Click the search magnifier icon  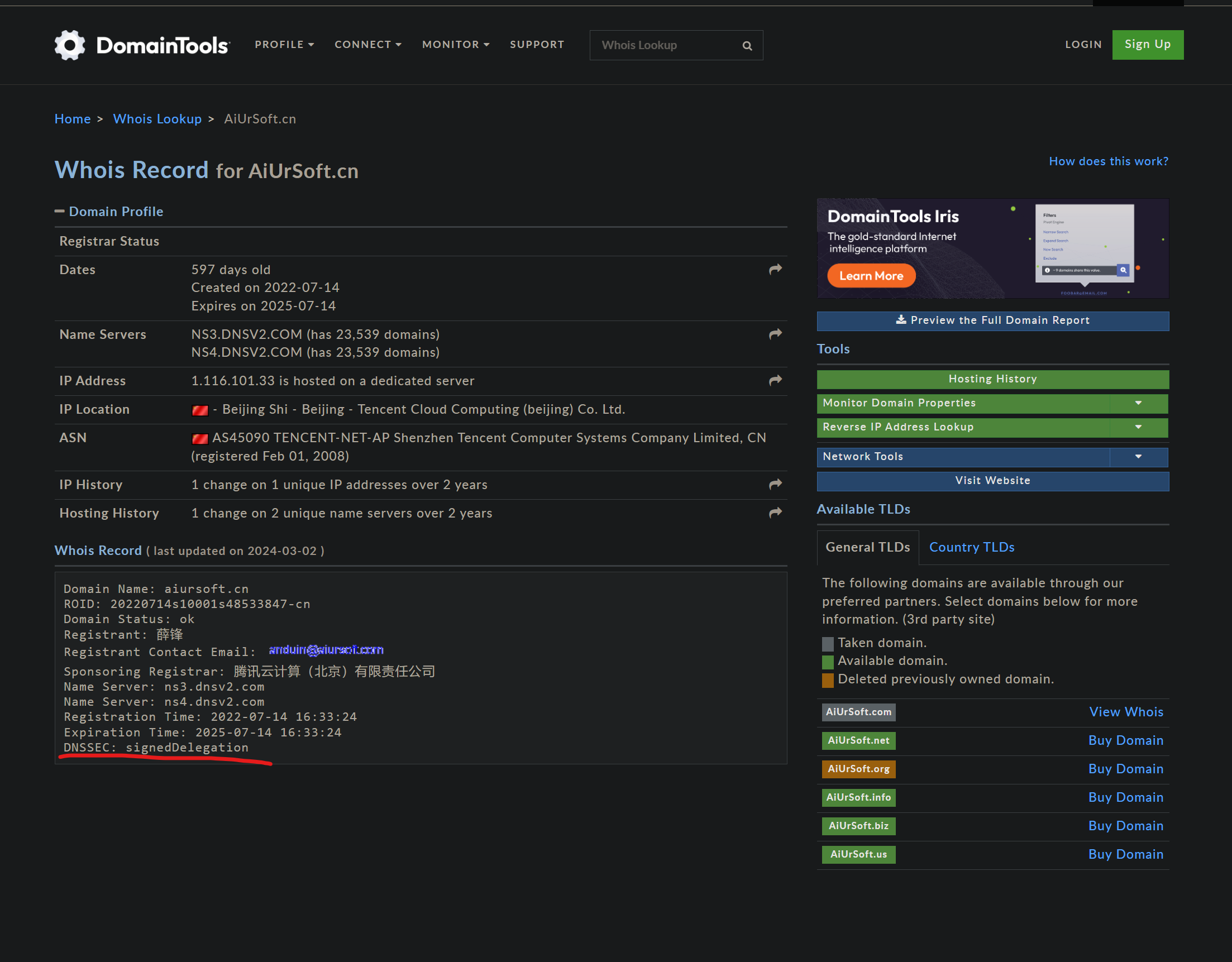pos(747,46)
